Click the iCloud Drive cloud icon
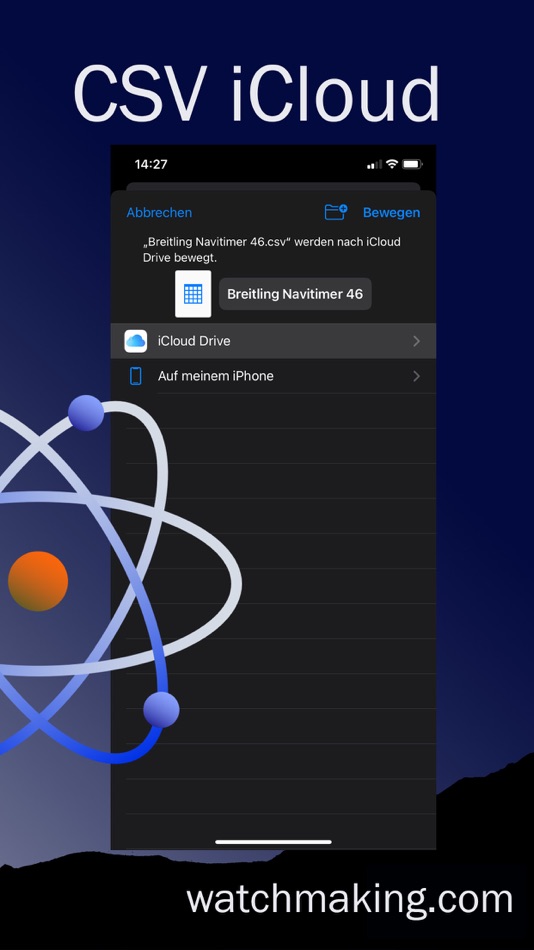 (136, 341)
